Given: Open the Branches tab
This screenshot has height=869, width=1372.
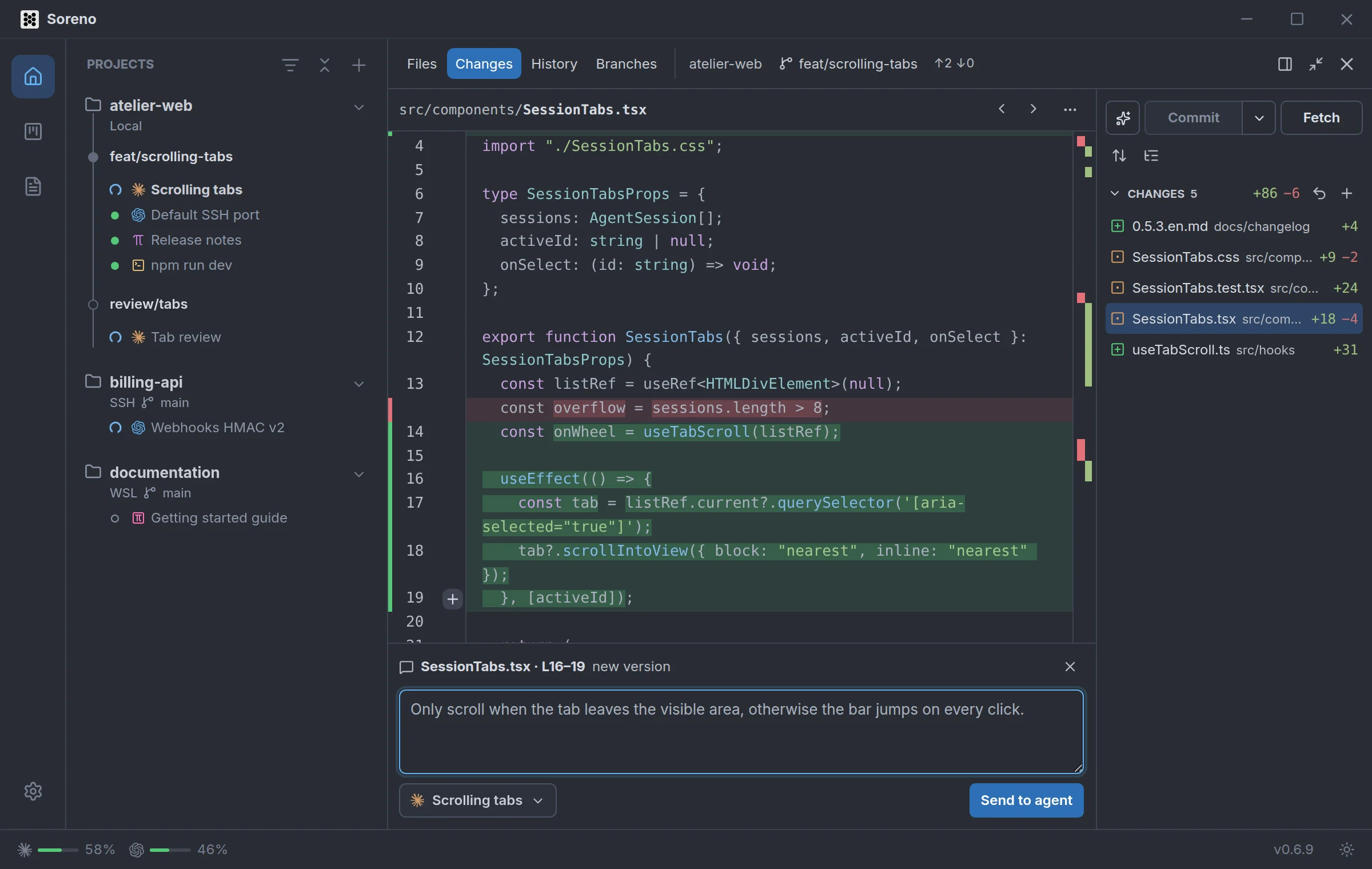Looking at the screenshot, I should 626,63.
